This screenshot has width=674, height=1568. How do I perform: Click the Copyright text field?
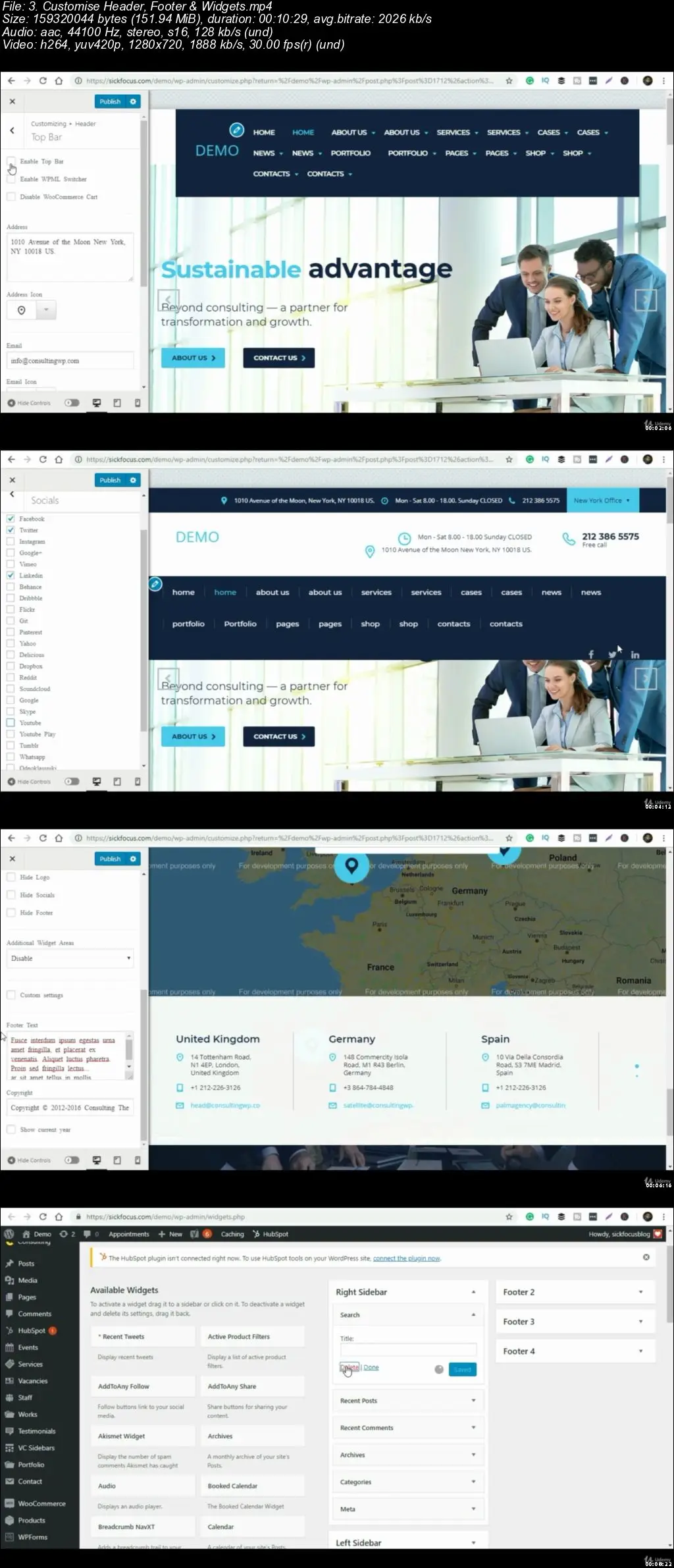[x=70, y=1108]
